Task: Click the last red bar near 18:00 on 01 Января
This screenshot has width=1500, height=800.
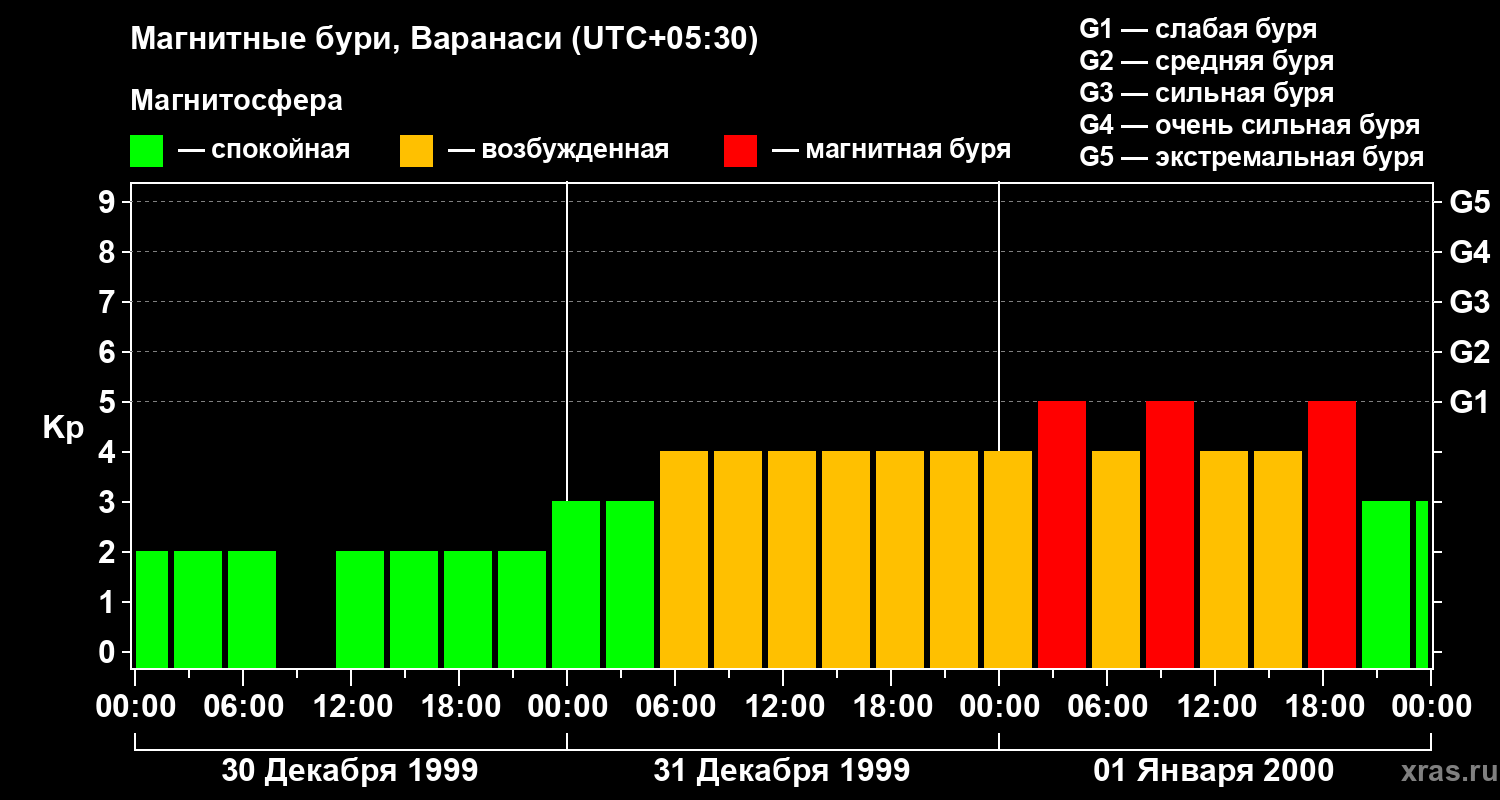Action: click(x=1332, y=535)
